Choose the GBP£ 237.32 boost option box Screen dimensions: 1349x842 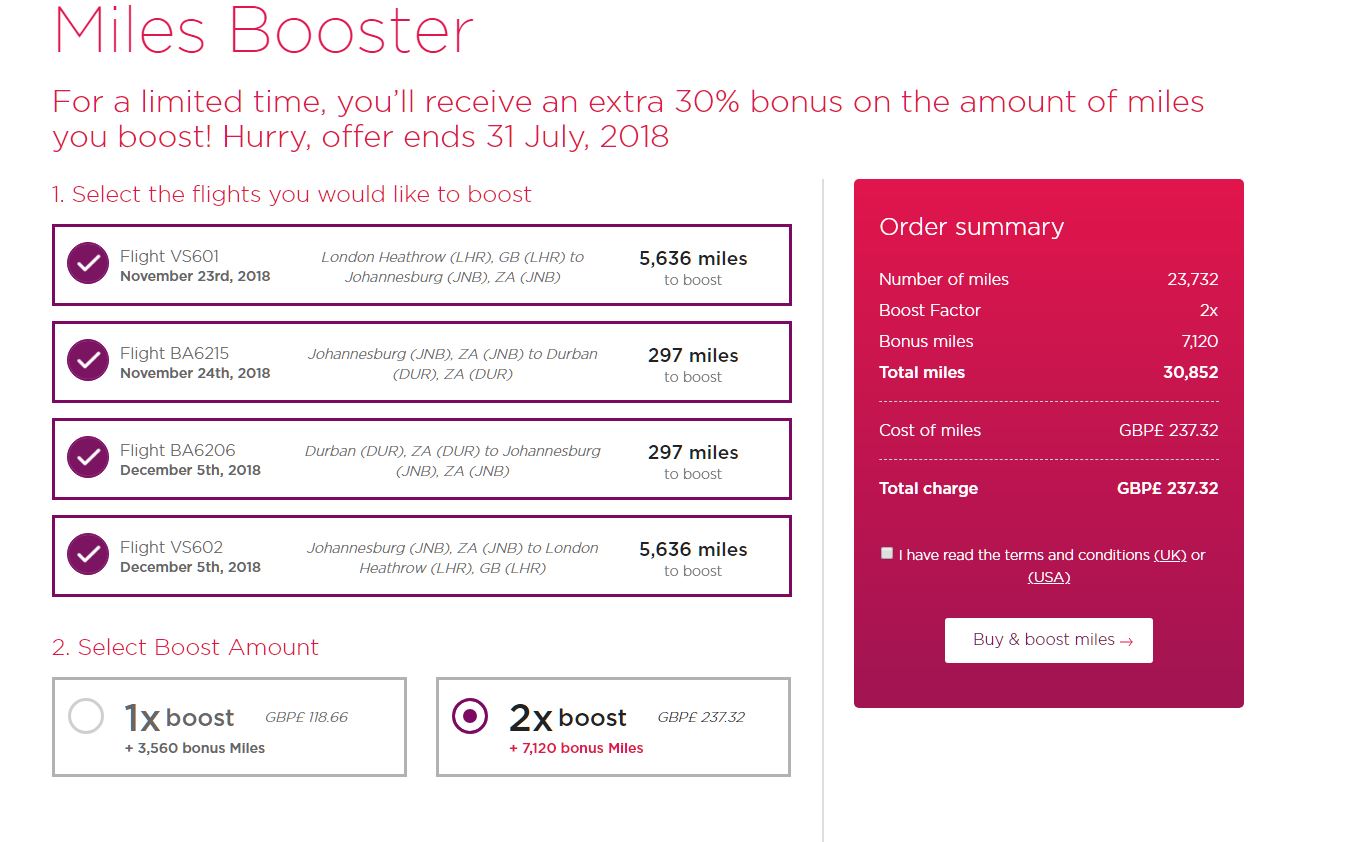613,727
